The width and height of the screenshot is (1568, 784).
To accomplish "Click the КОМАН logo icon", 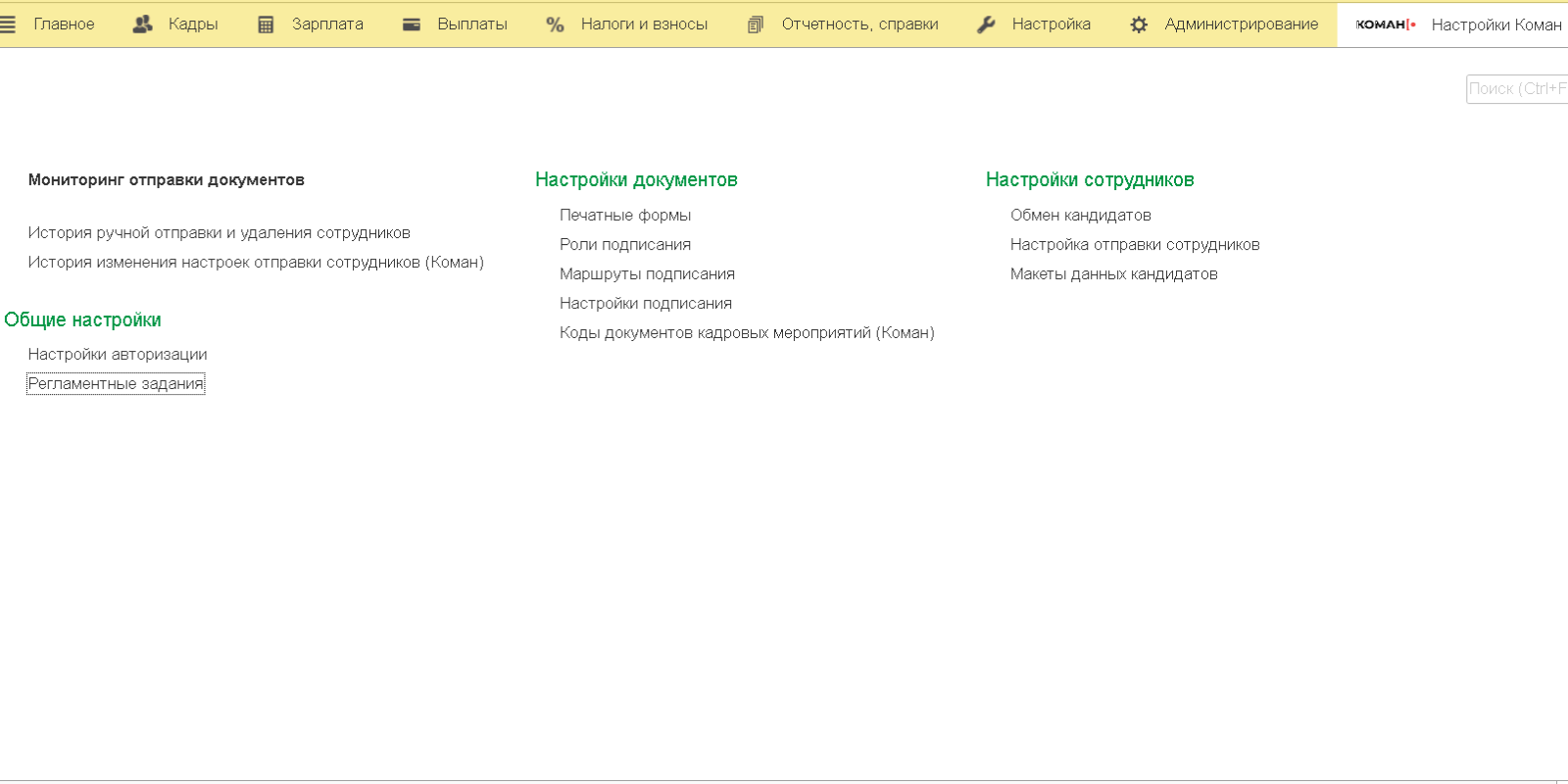I will 1385,24.
